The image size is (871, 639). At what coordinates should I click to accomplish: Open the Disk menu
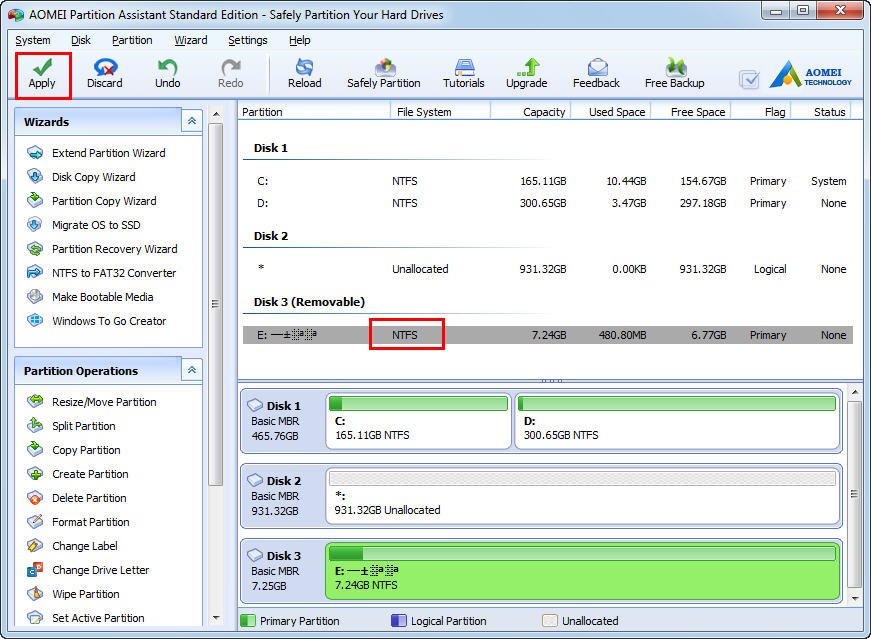(81, 40)
